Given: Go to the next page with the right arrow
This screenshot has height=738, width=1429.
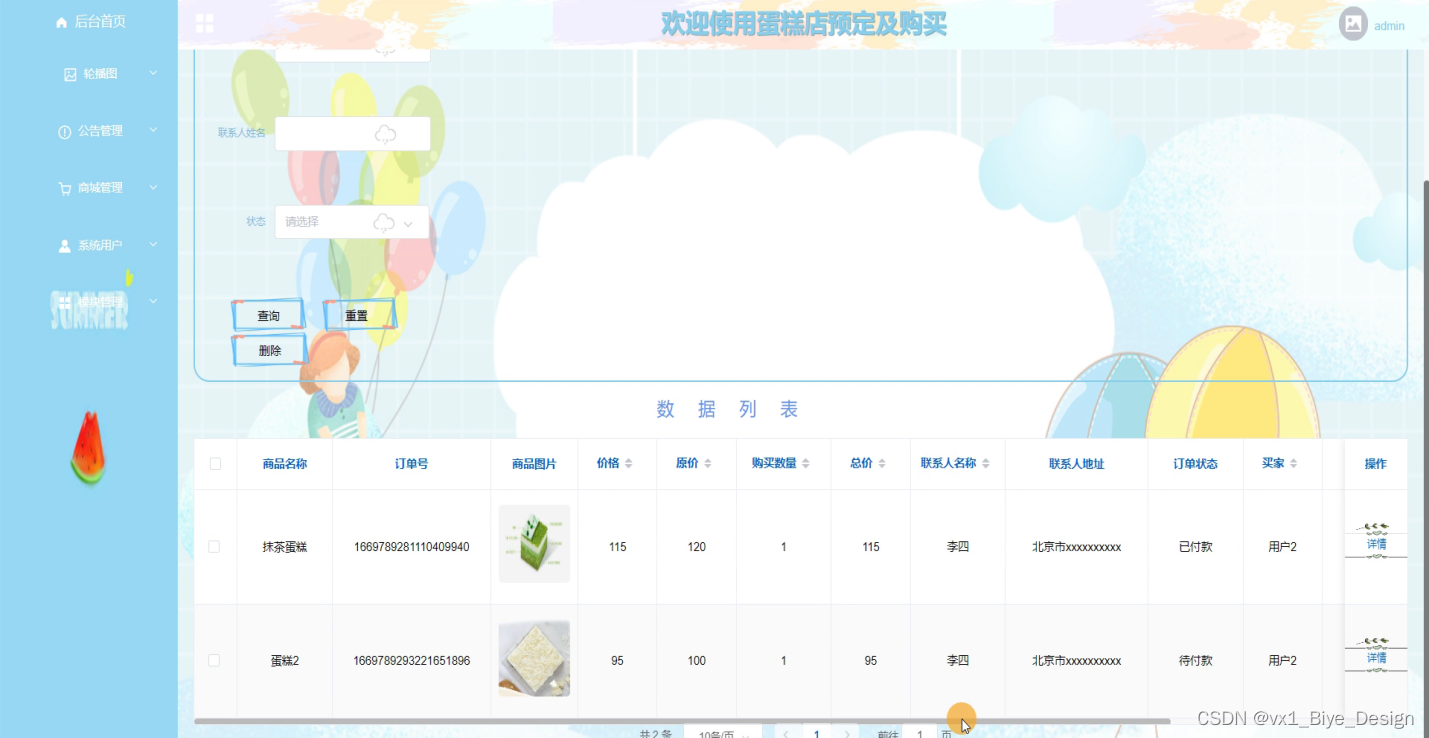Looking at the screenshot, I should [847, 733].
